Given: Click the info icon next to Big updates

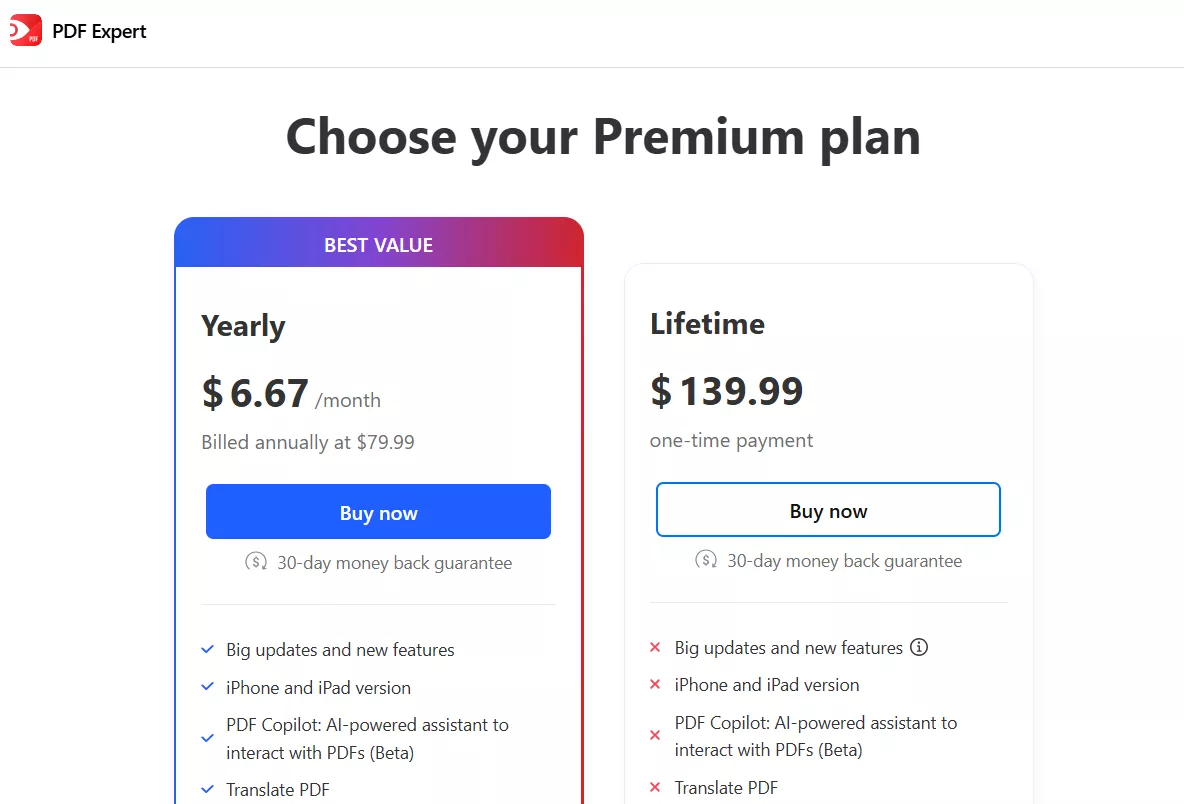Looking at the screenshot, I should [x=919, y=647].
